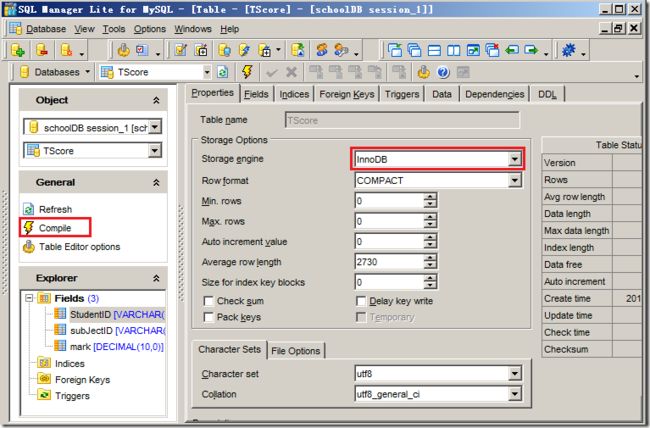
Task: Click the refresh icon next to TScore combo
Action: click(x=223, y=72)
